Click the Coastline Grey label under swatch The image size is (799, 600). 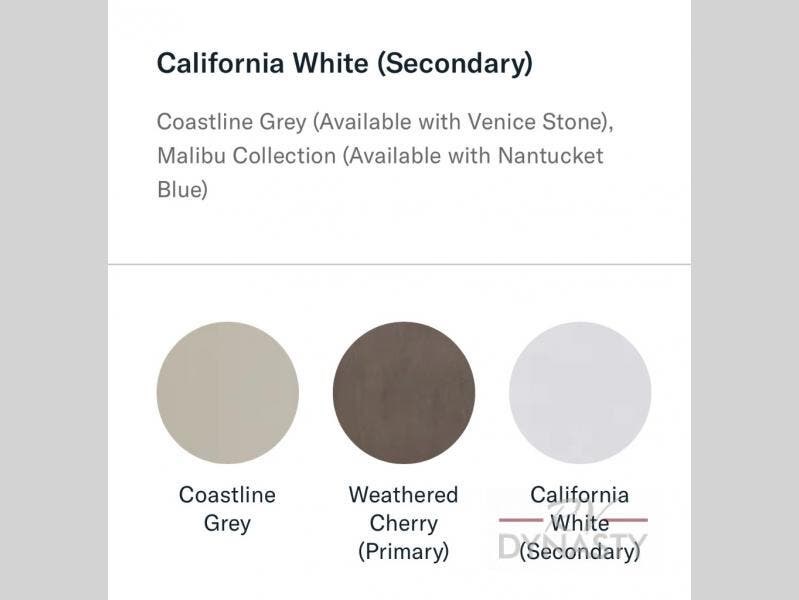[227, 509]
